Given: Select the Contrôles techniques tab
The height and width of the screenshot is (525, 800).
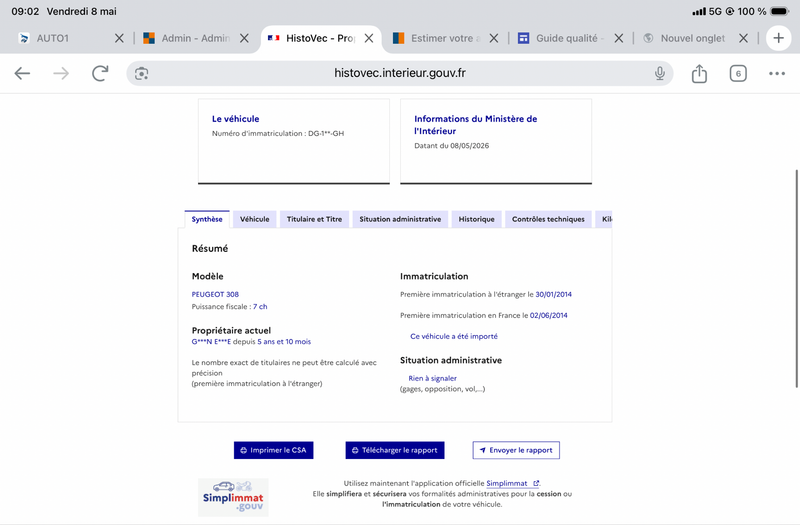Looking at the screenshot, I should [548, 219].
